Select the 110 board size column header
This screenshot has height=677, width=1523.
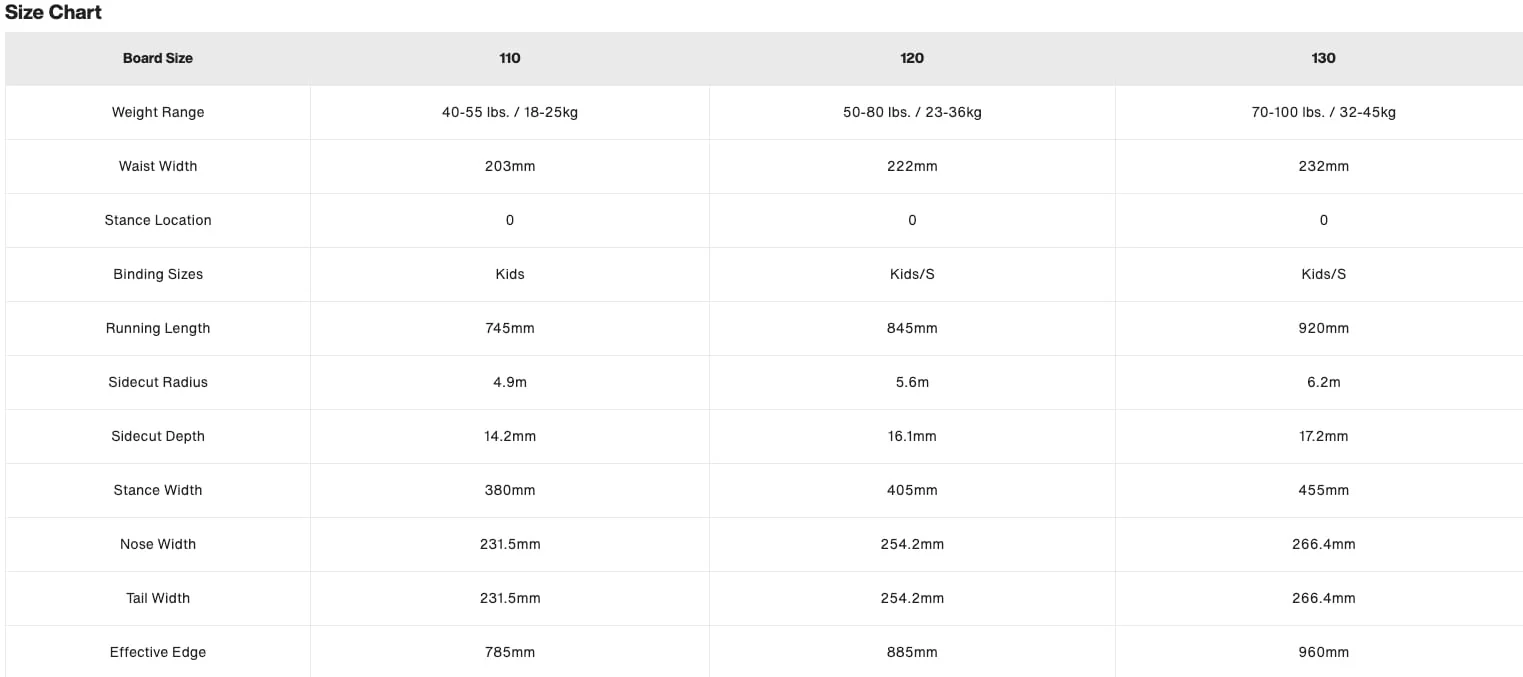click(510, 58)
